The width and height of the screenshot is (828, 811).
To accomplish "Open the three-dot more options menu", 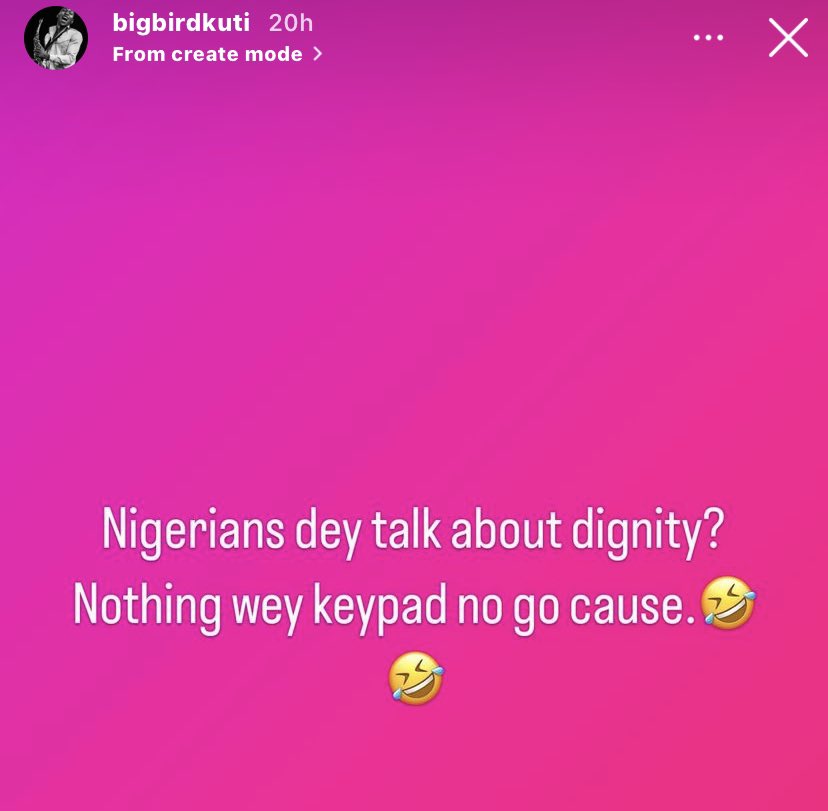I will point(708,37).
